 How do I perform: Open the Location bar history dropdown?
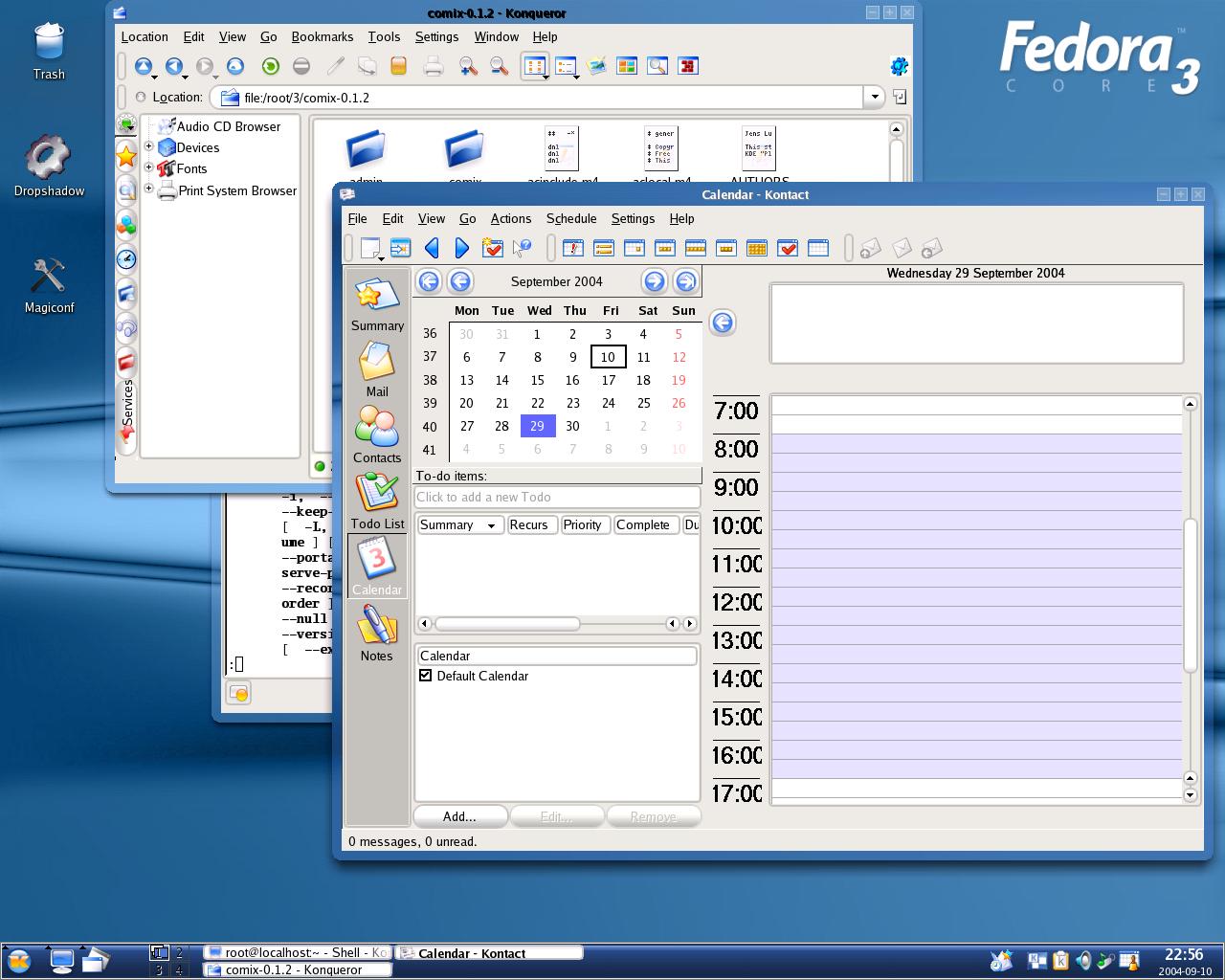pos(874,97)
